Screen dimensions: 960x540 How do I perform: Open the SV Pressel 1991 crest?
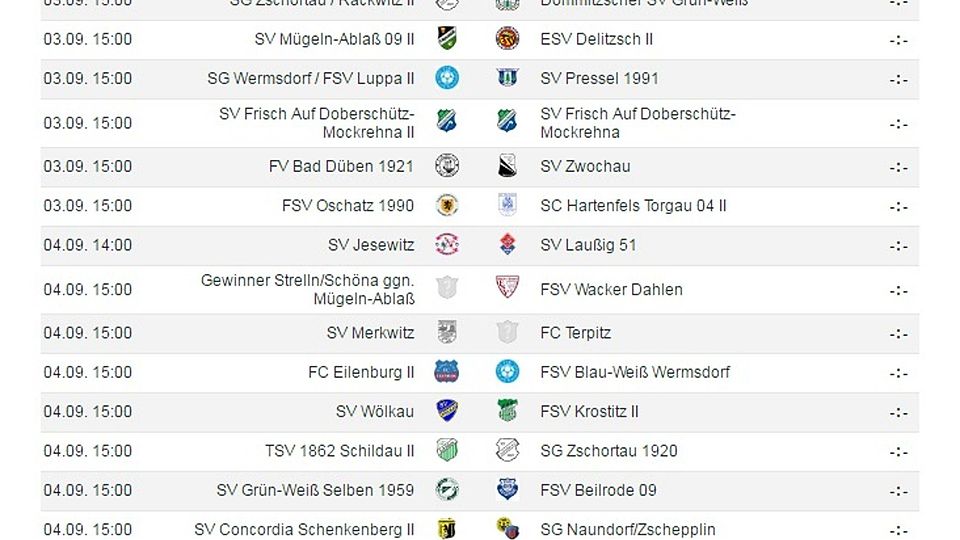click(507, 78)
